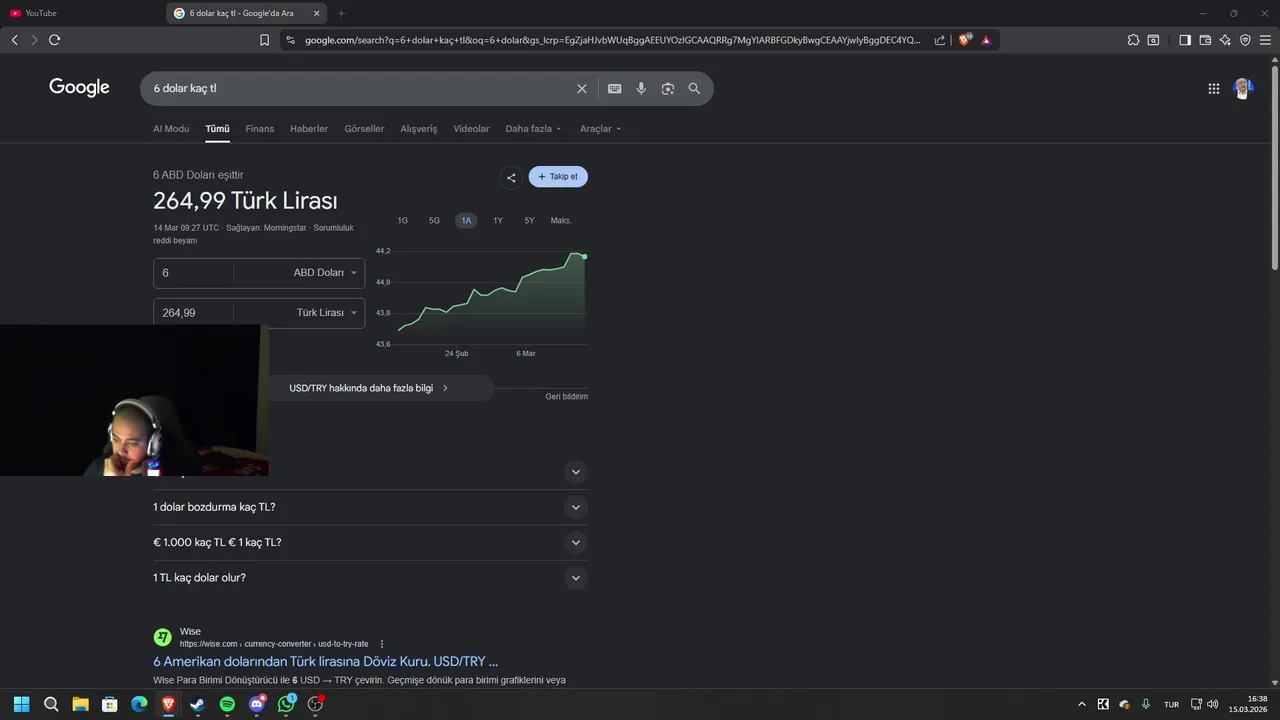Go to the Google logo homepage
The width and height of the screenshot is (1280, 720).
[79, 88]
